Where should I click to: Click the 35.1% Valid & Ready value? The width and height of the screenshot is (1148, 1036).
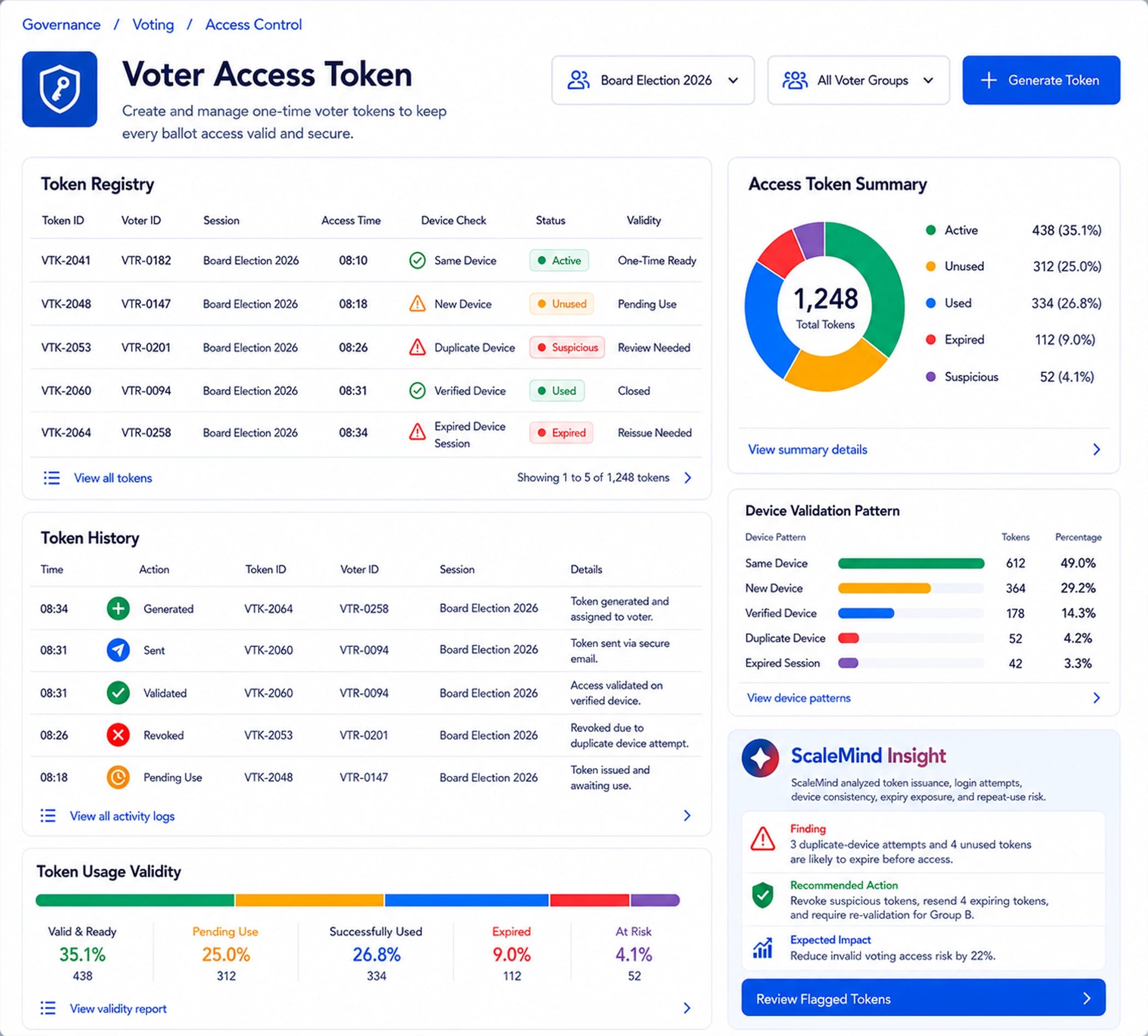coord(82,955)
